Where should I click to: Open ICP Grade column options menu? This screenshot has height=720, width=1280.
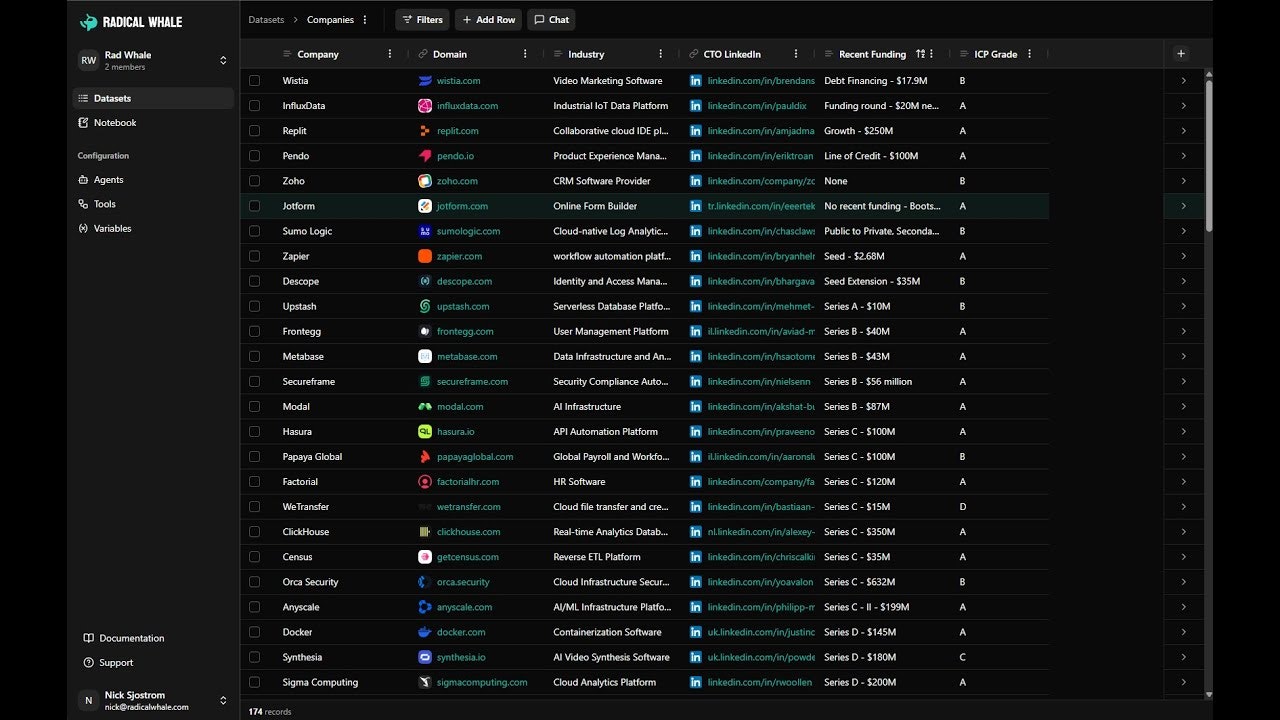pyautogui.click(x=1029, y=54)
